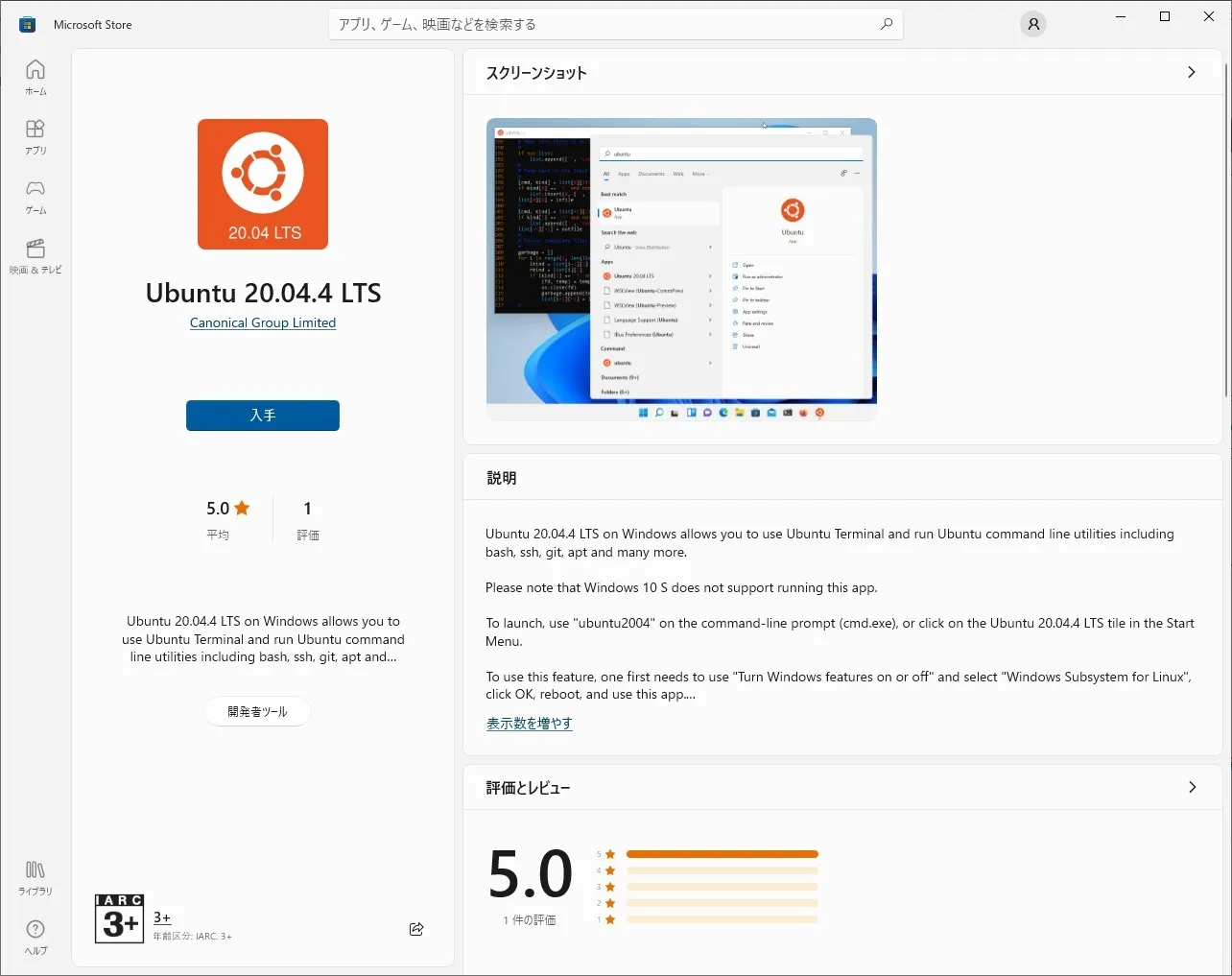Click the 2 star rating bar

(x=723, y=903)
